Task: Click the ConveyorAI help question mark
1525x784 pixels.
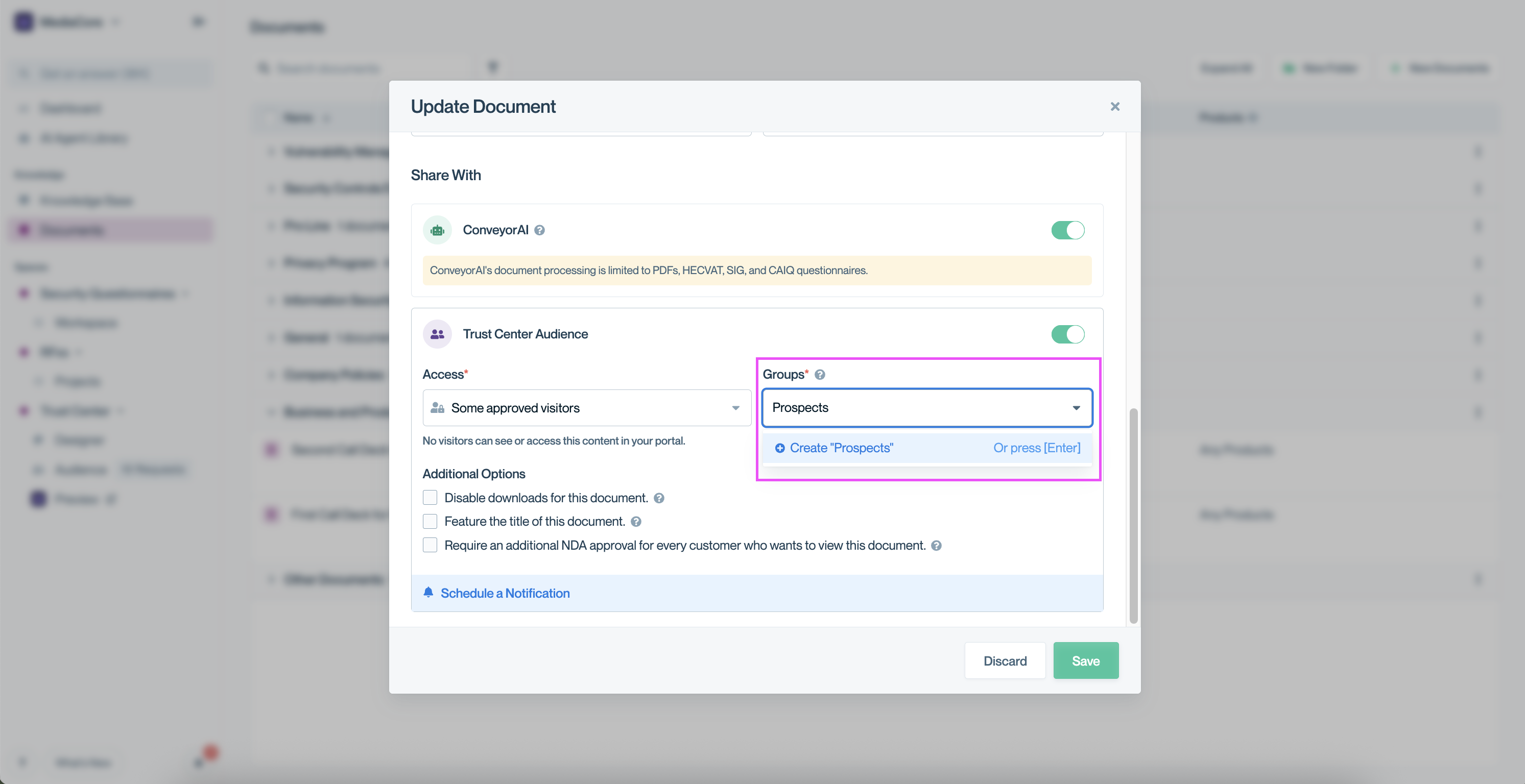Action: pos(539,230)
